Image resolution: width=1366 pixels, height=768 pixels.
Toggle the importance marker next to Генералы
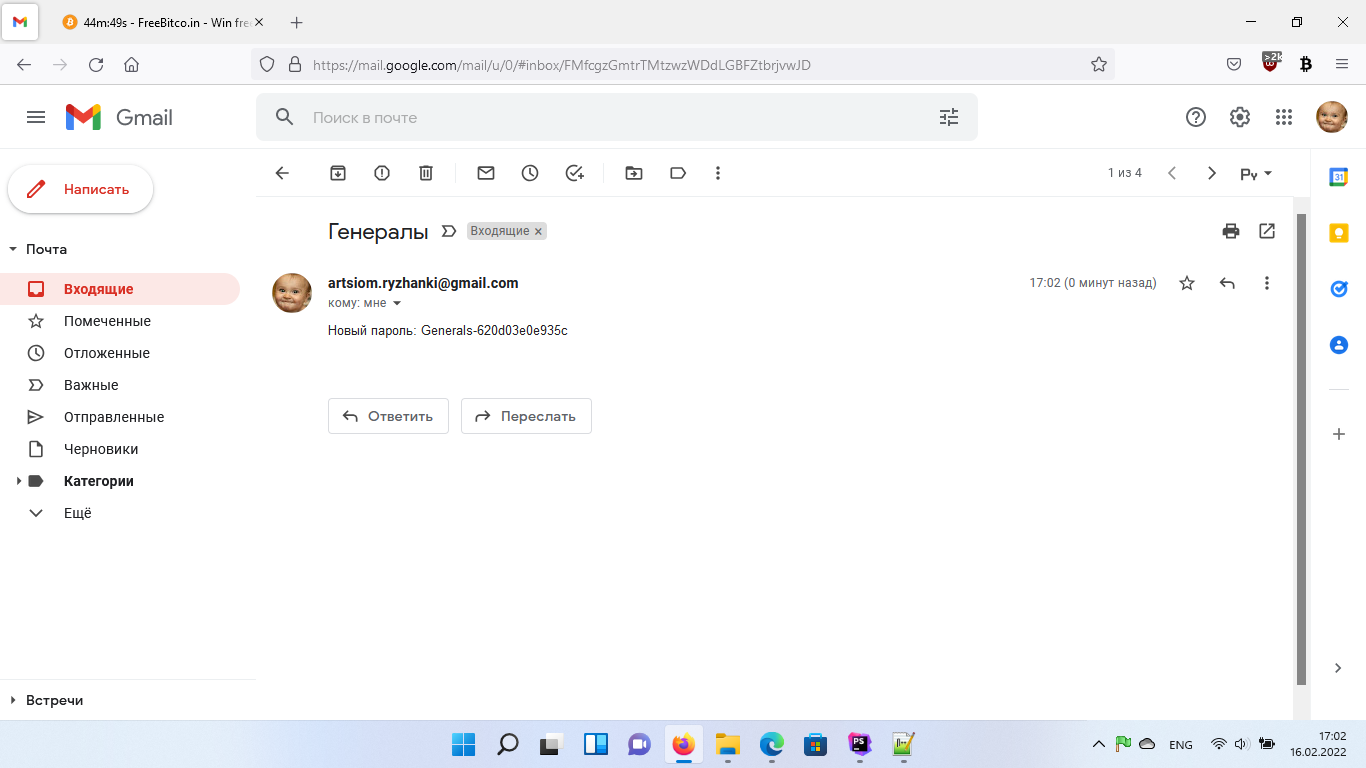tap(449, 232)
